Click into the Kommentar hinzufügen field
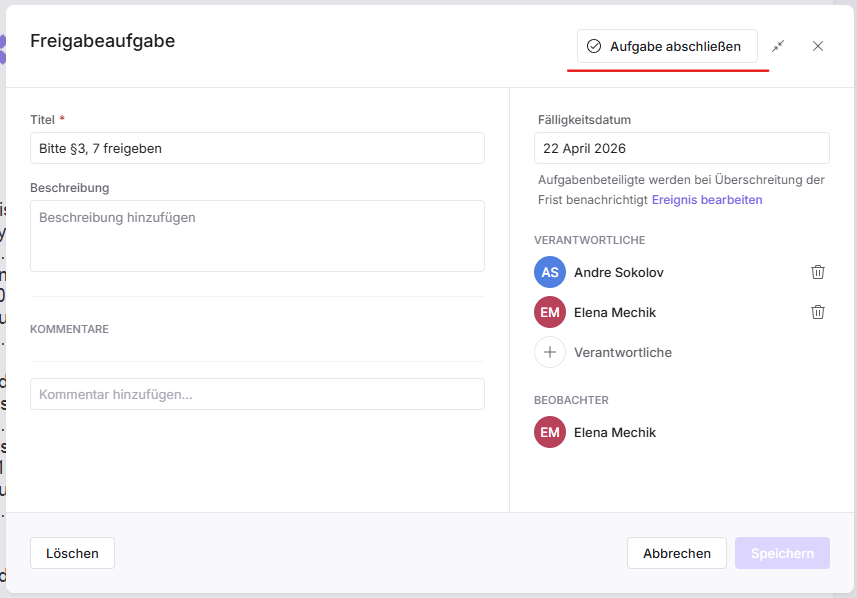This screenshot has height=598, width=857. tap(257, 394)
